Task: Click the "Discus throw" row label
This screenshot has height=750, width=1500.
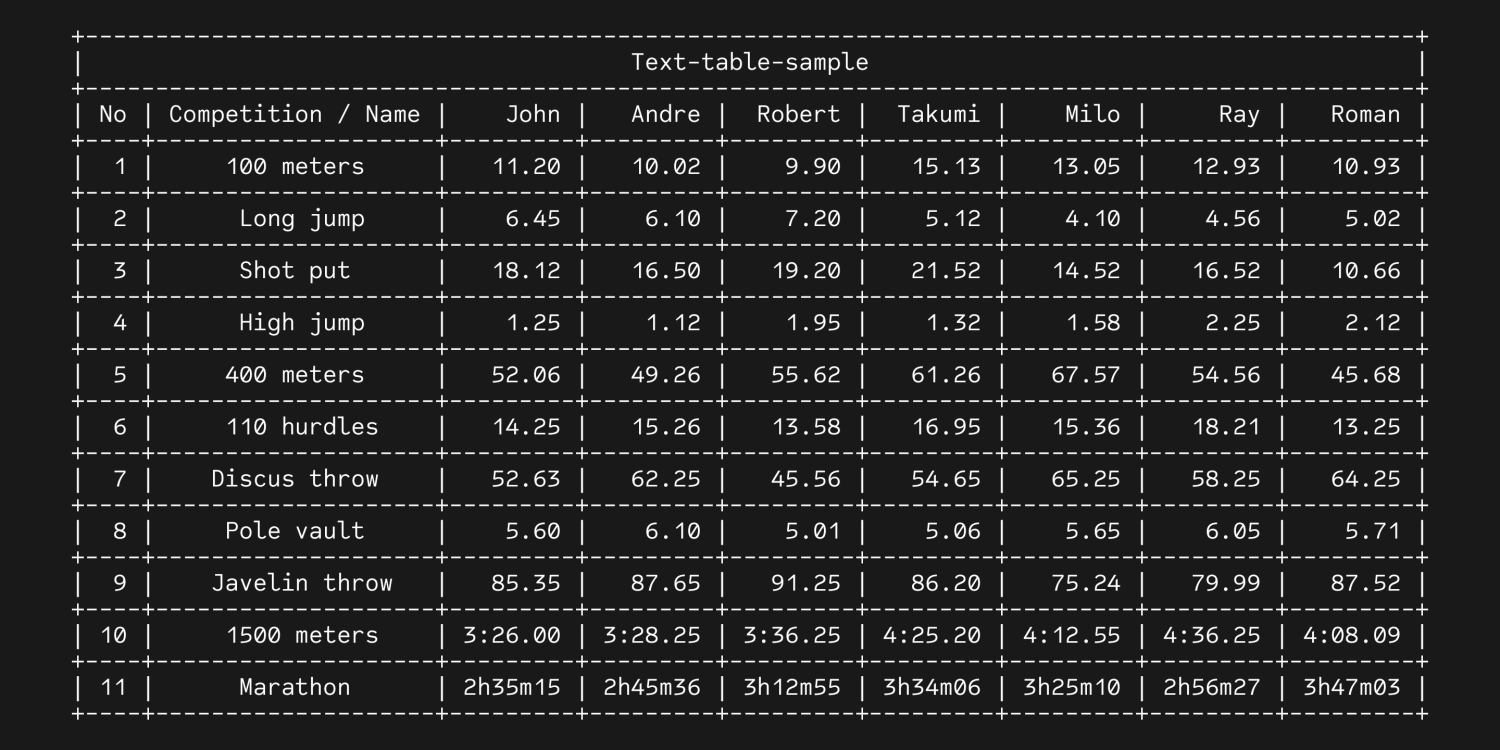Action: pos(294,478)
